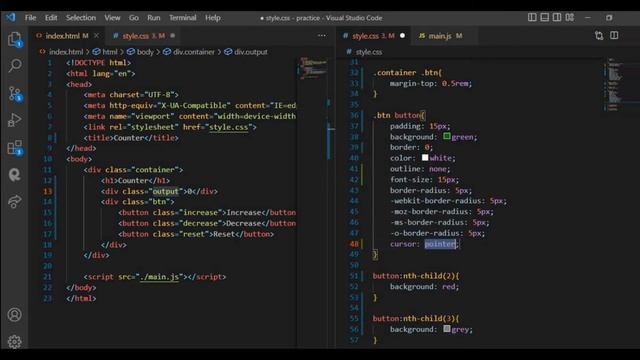Image resolution: width=640 pixels, height=360 pixels.
Task: Click the button:nth-child(2) selector
Action: click(416, 276)
